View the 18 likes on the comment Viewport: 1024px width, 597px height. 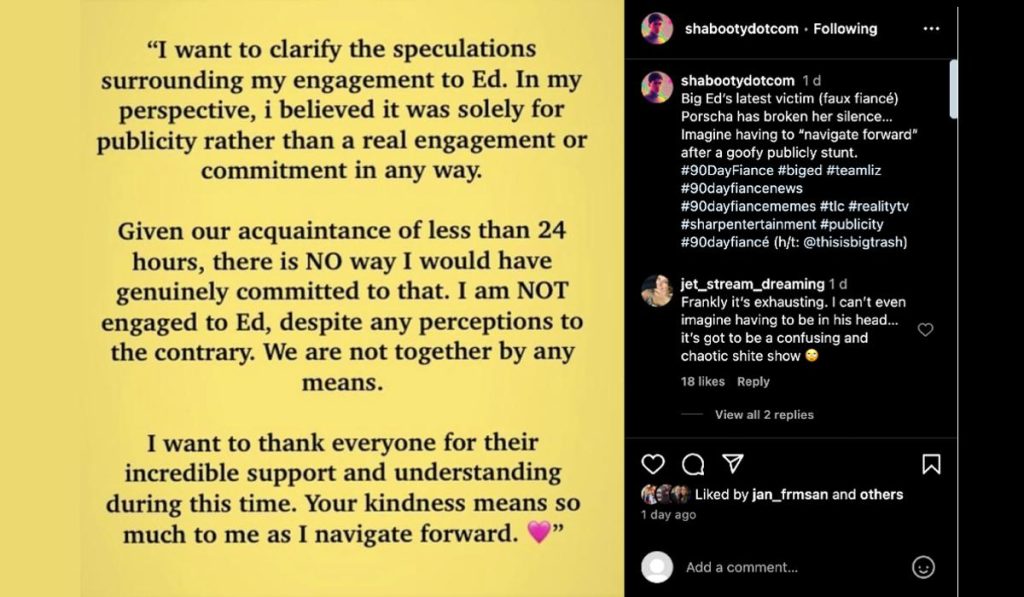point(703,381)
